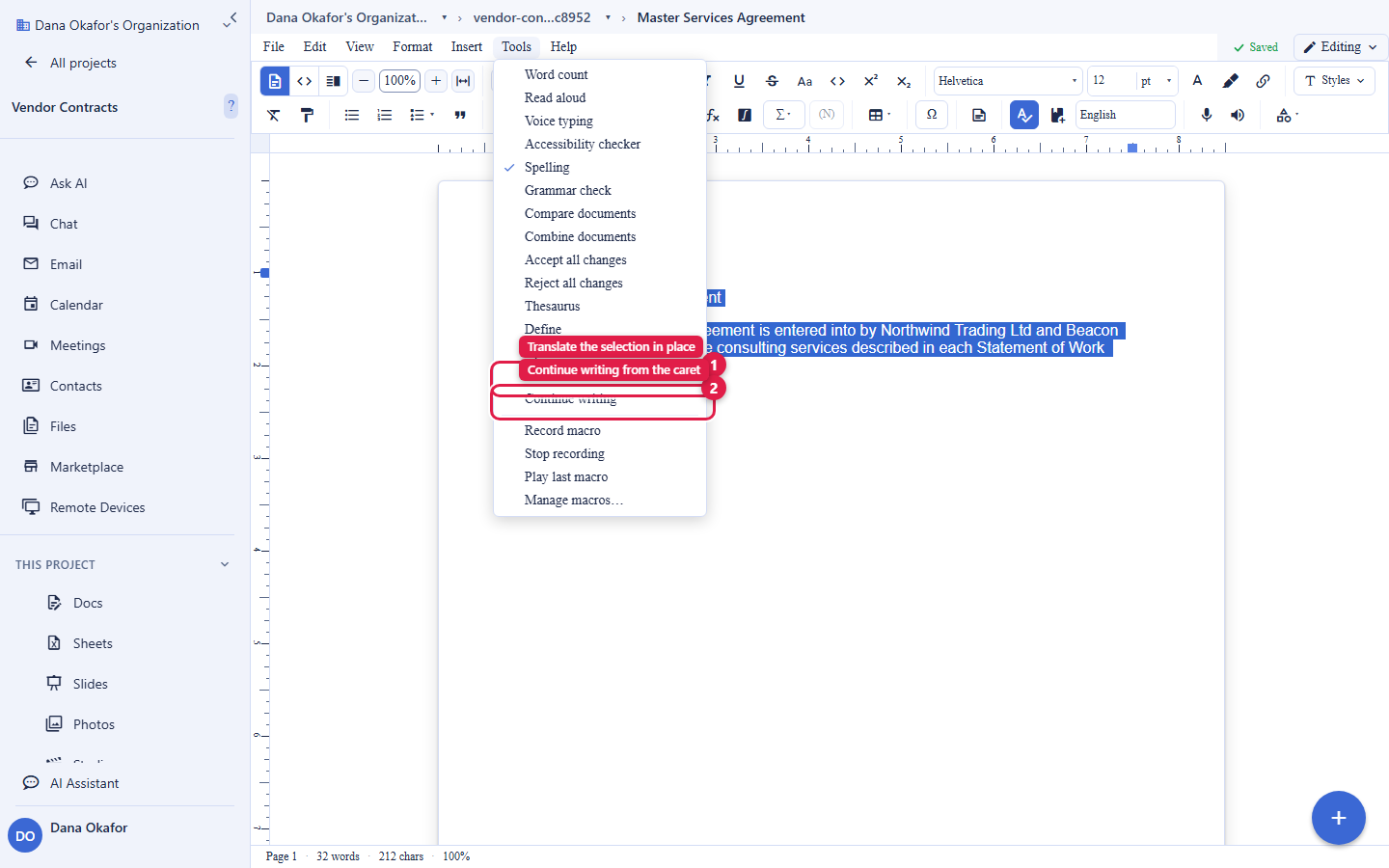The width and height of the screenshot is (1389, 868).
Task: Select Accessibility checker menu entry
Action: (600, 144)
